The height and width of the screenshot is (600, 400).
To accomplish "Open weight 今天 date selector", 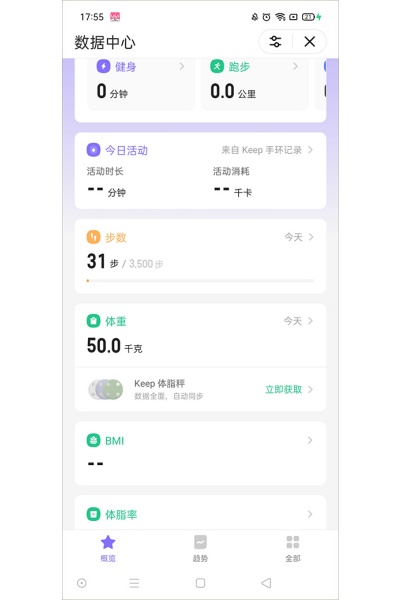I will (x=299, y=321).
